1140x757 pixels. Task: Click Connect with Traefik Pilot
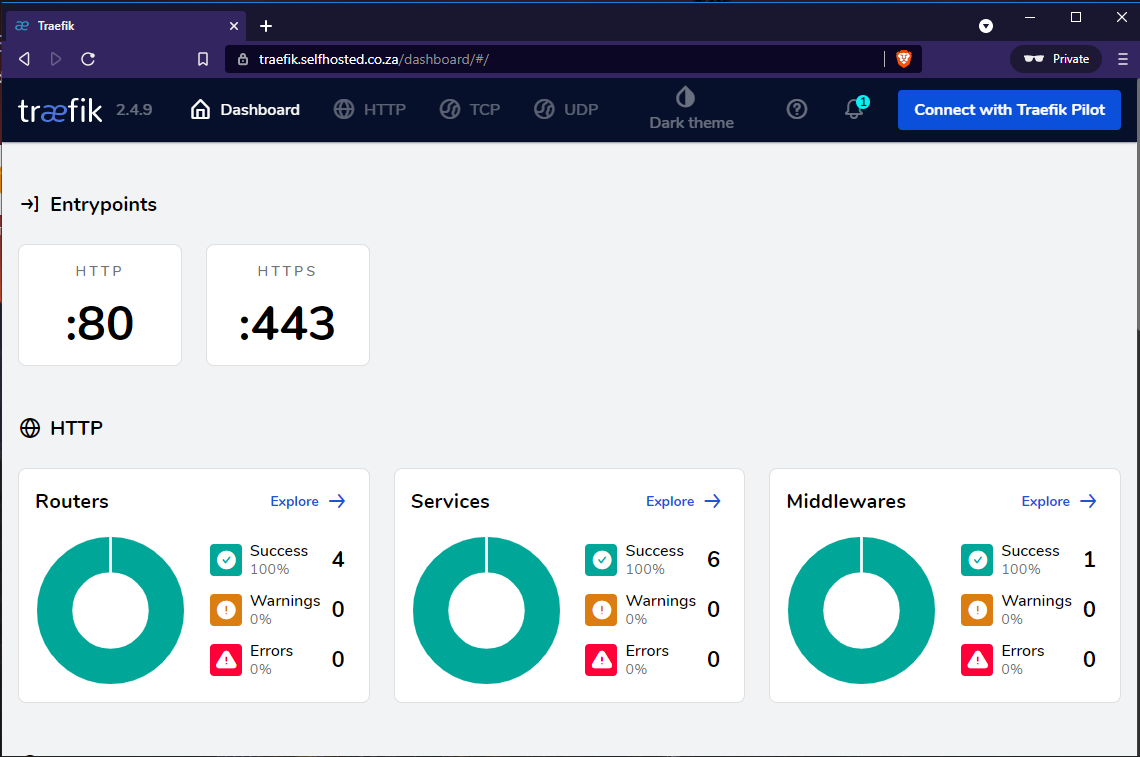(x=1008, y=109)
